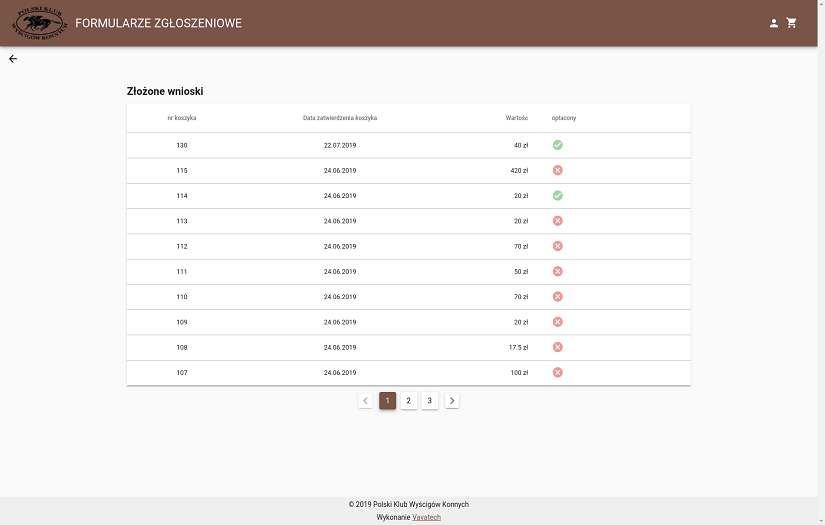Click red unpaid icon for basket 112
This screenshot has height=525, width=825.
(558, 246)
